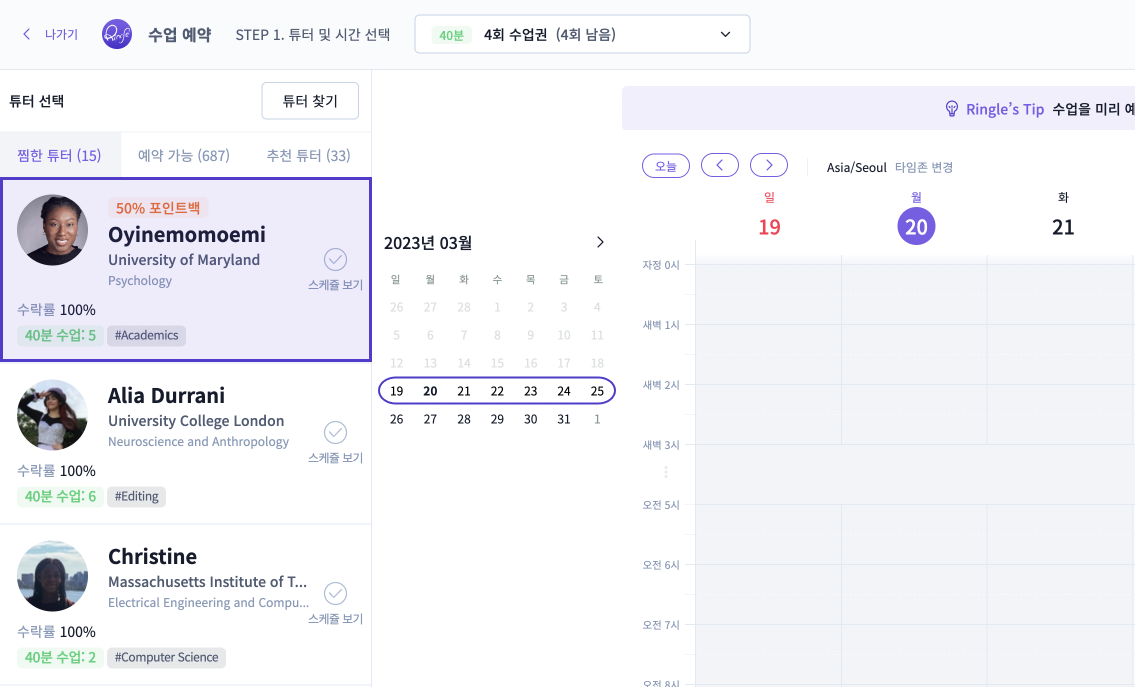The image size is (1135, 687).
Task: Switch to 예약 가능 (687) tab
Action: 184,156
